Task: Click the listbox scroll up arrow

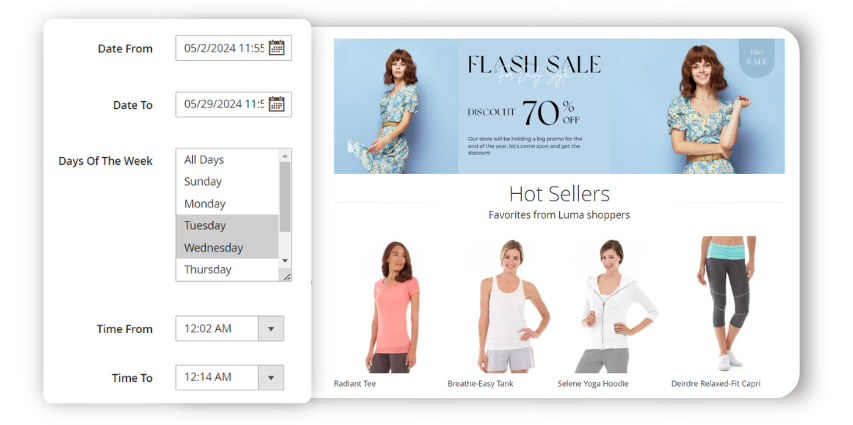Action: (285, 156)
